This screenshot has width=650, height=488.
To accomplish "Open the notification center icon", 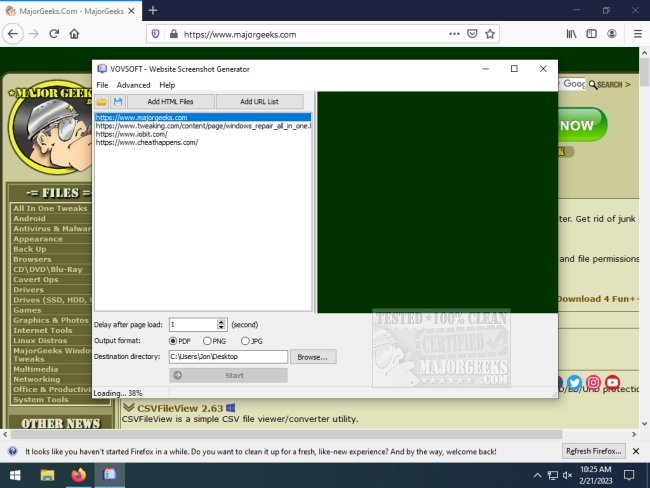I will point(629,476).
